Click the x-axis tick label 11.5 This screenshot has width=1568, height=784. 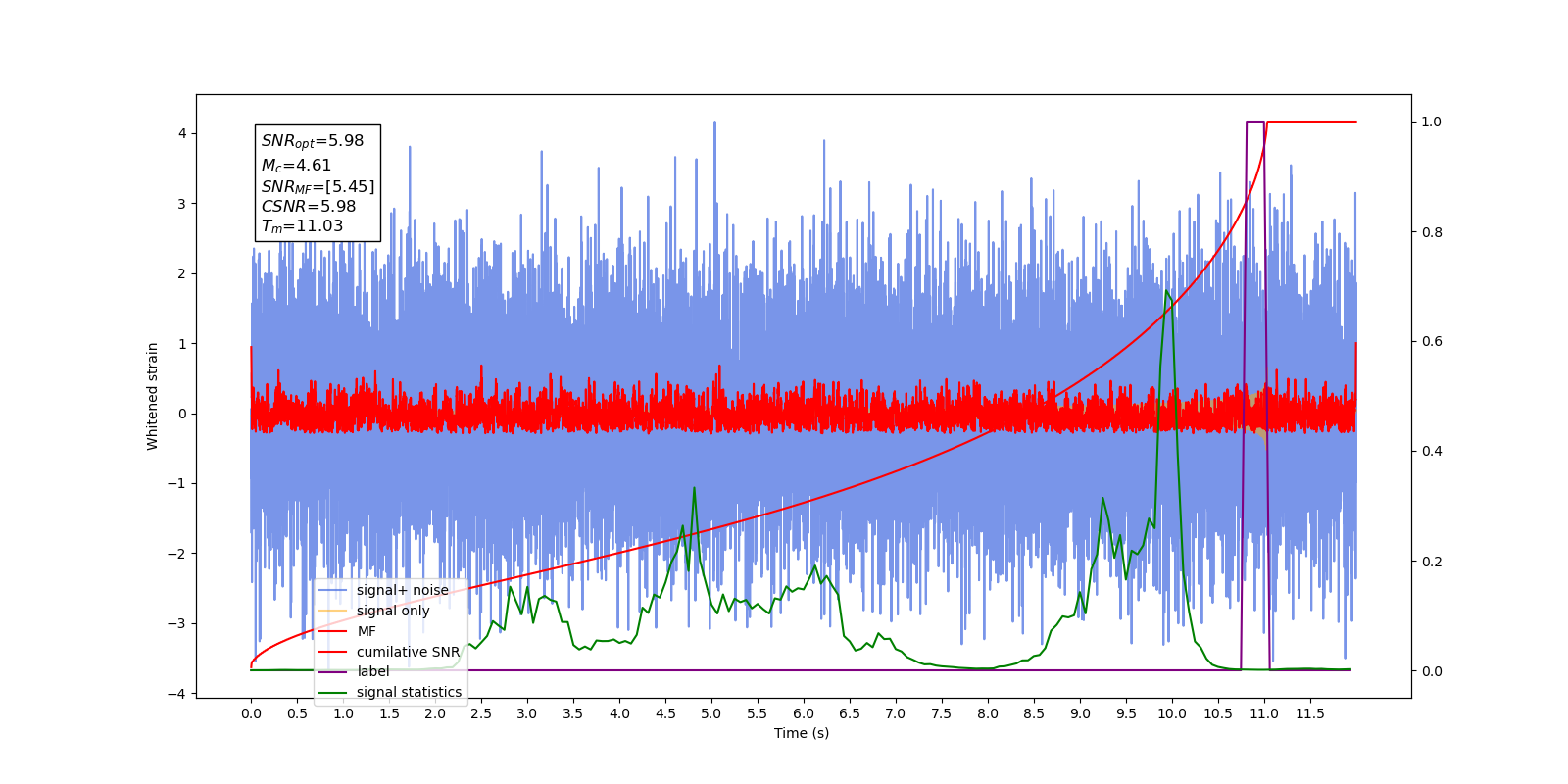coord(1310,713)
